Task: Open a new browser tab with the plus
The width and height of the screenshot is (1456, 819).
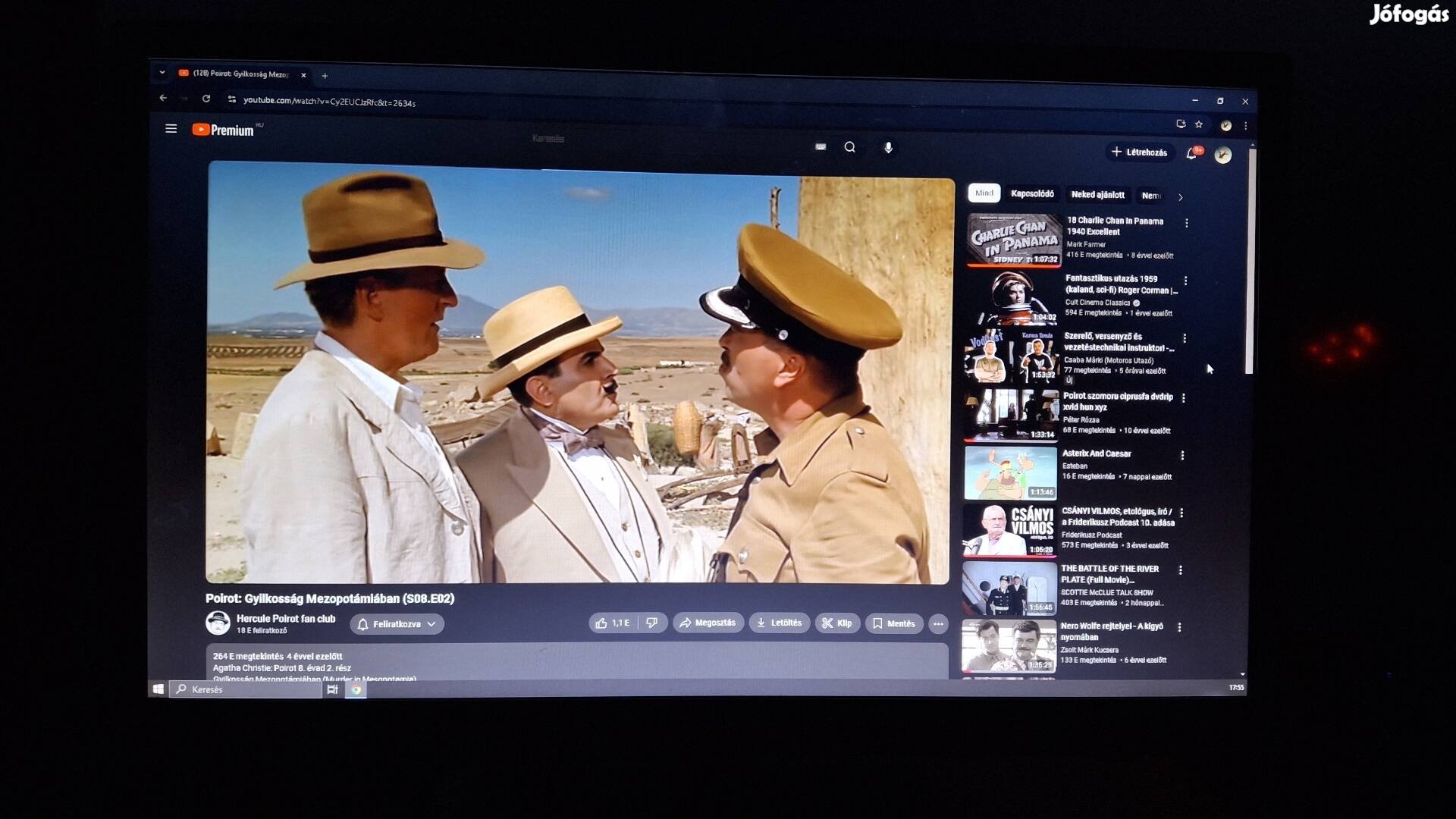Action: point(325,76)
